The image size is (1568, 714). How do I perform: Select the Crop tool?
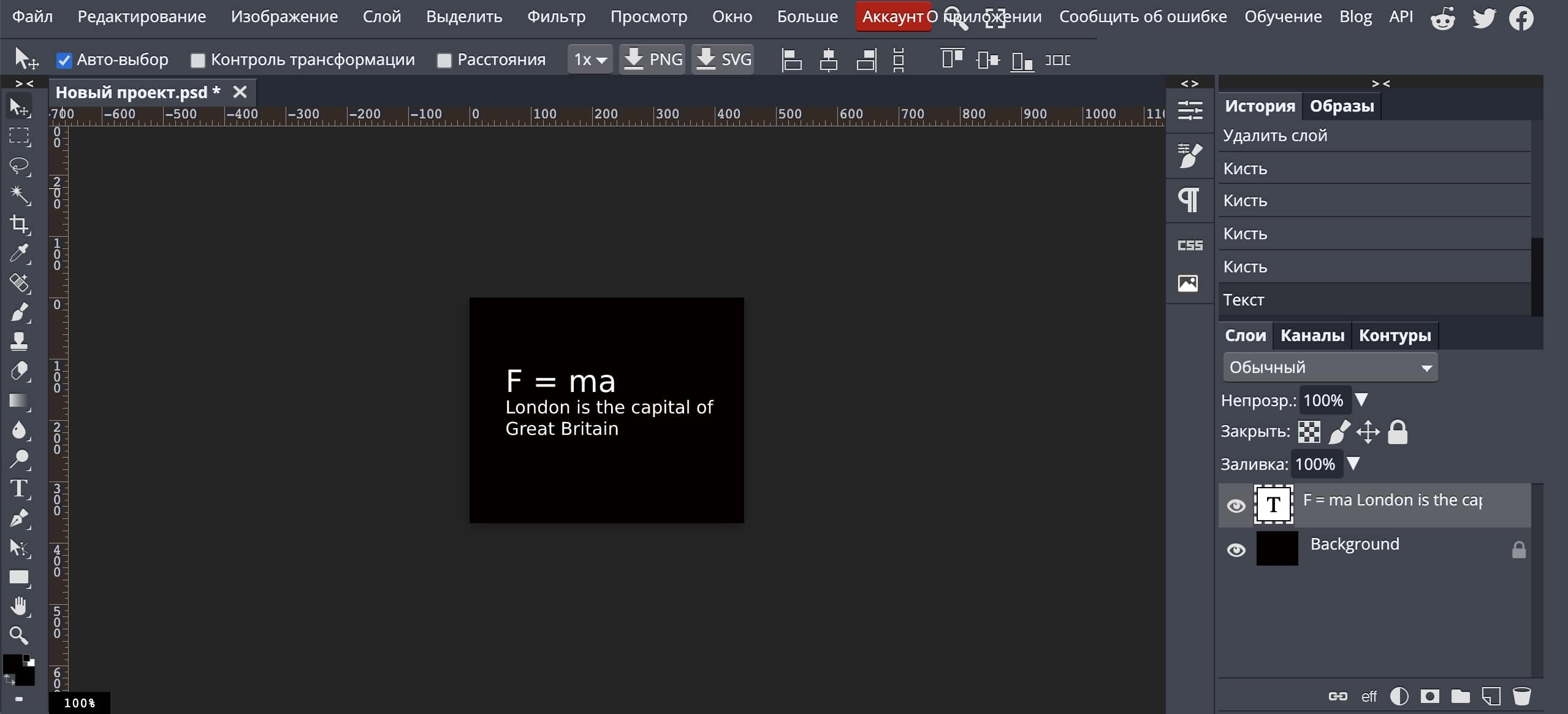tap(19, 224)
